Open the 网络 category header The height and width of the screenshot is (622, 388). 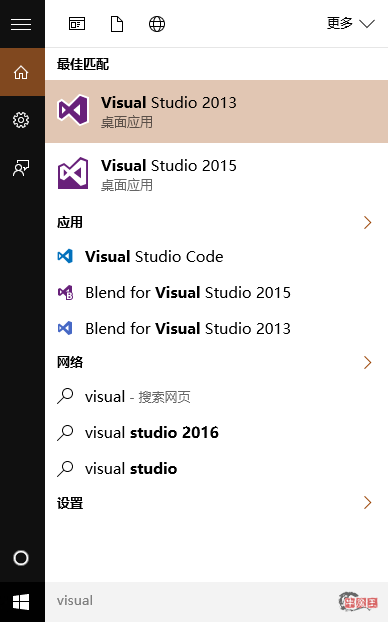pyautogui.click(x=70, y=362)
